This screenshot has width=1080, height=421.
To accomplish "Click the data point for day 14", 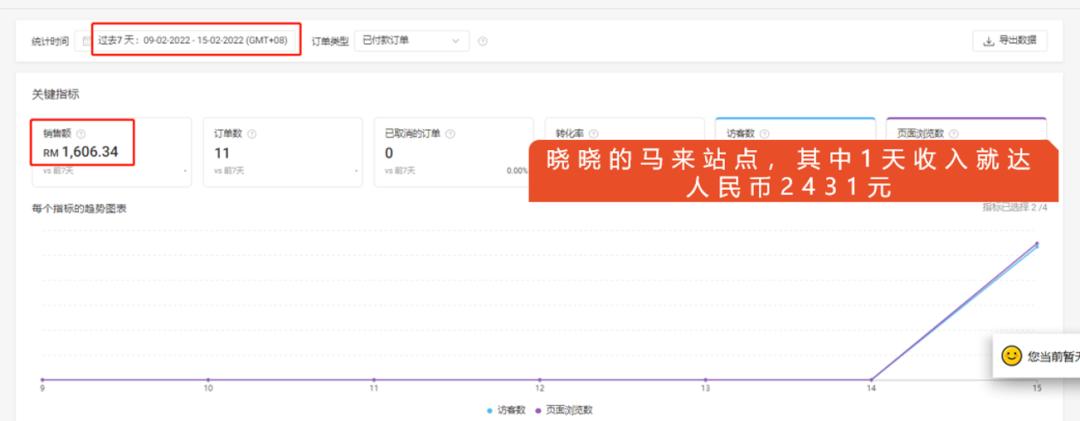I will pos(871,379).
